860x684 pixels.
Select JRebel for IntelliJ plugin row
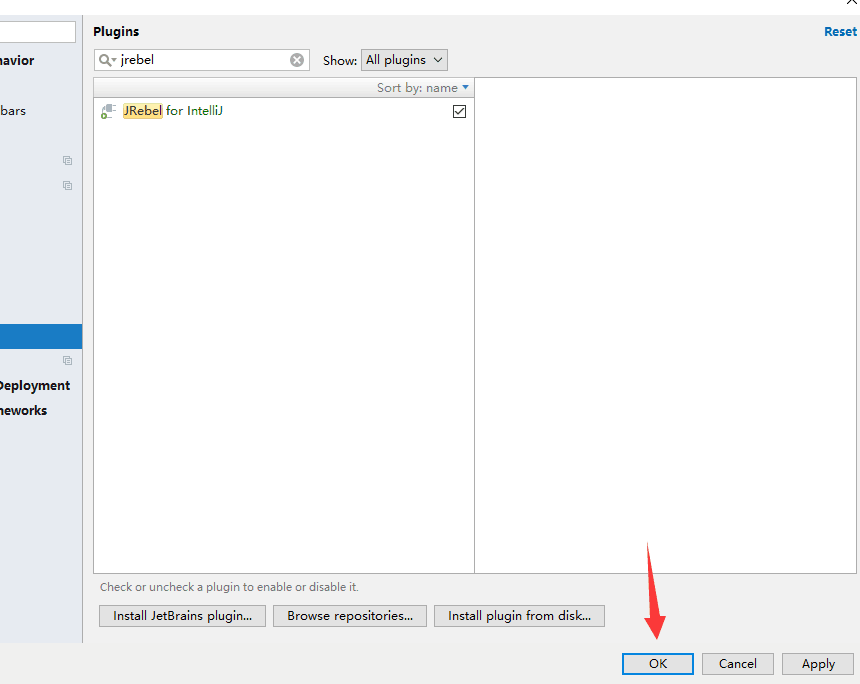(284, 111)
